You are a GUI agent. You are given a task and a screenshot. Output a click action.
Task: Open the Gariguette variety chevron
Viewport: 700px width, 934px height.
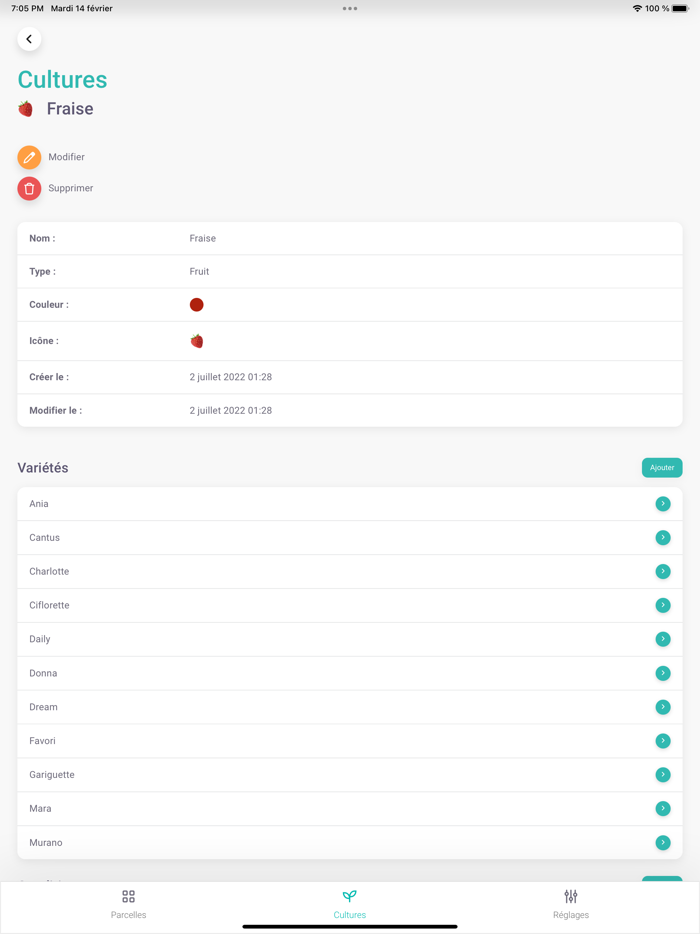(663, 774)
